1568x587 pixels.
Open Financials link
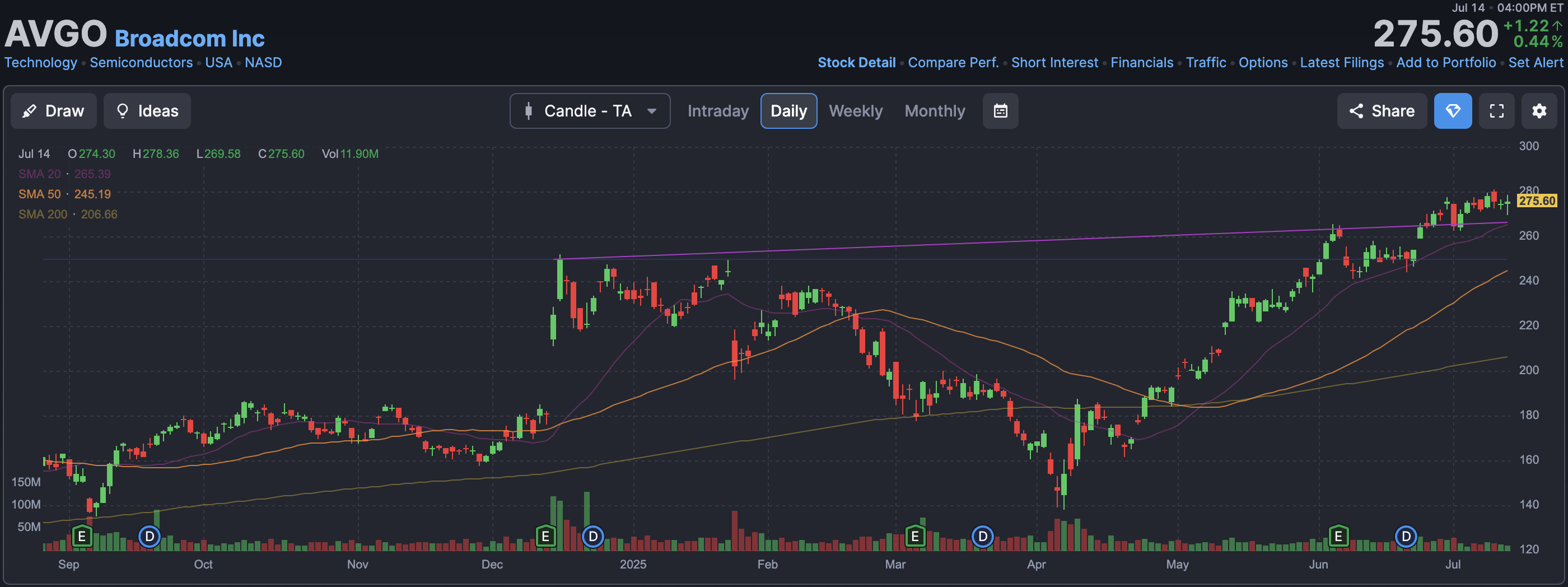coord(1141,63)
